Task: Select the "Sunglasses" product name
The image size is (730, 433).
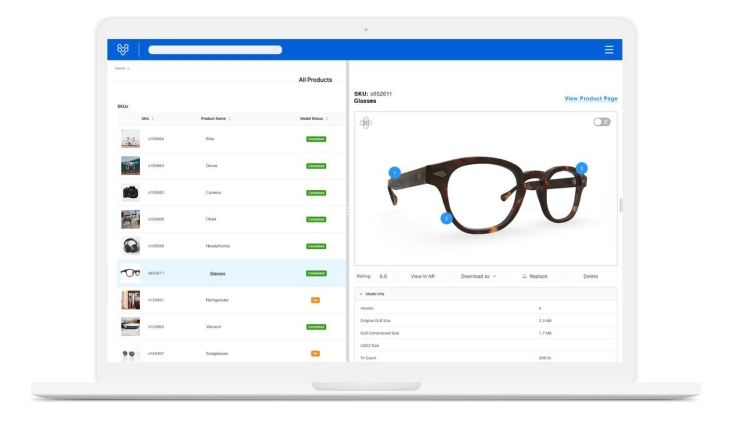Action: [x=216, y=354]
